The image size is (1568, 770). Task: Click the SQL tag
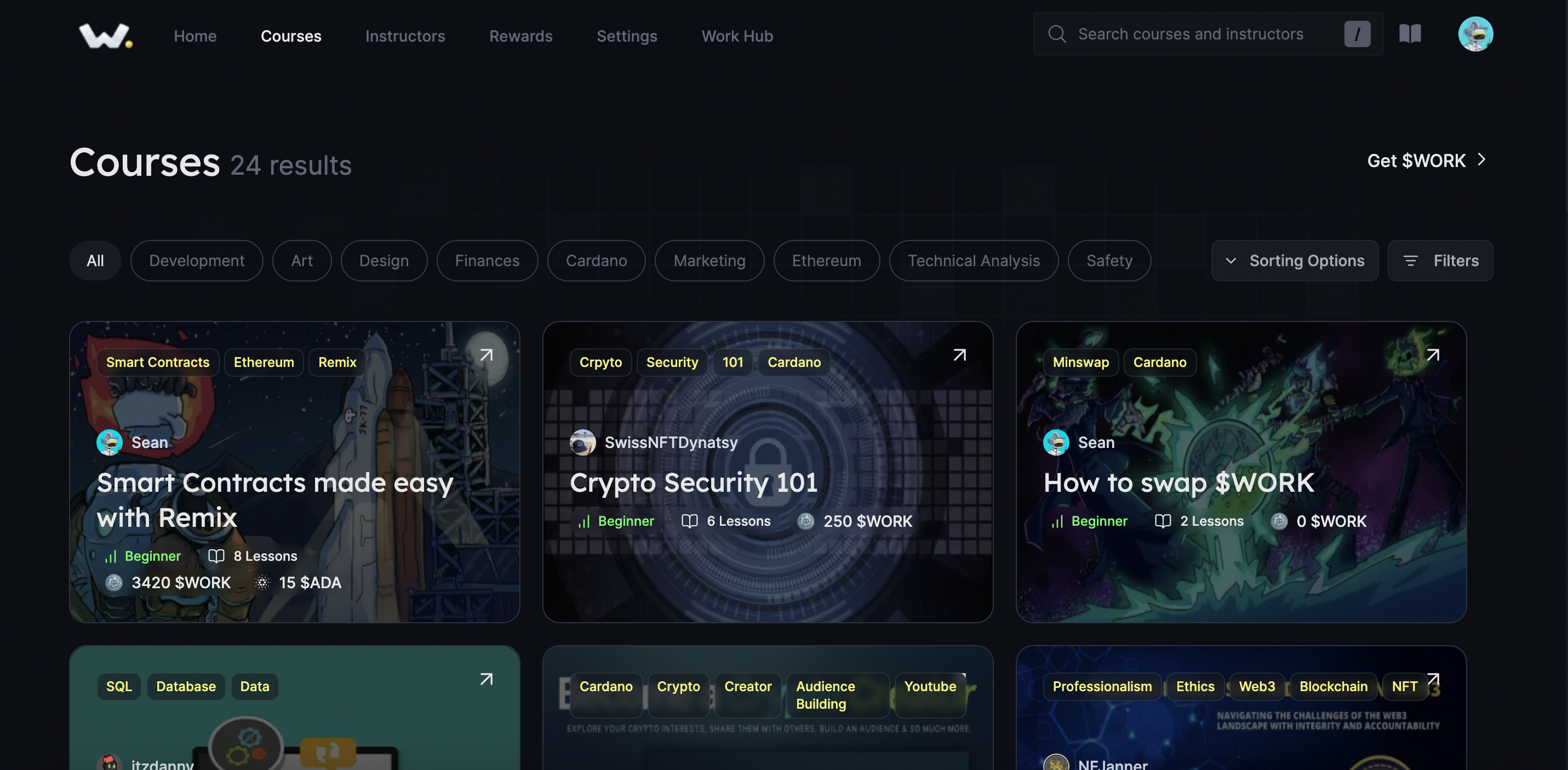click(x=119, y=686)
